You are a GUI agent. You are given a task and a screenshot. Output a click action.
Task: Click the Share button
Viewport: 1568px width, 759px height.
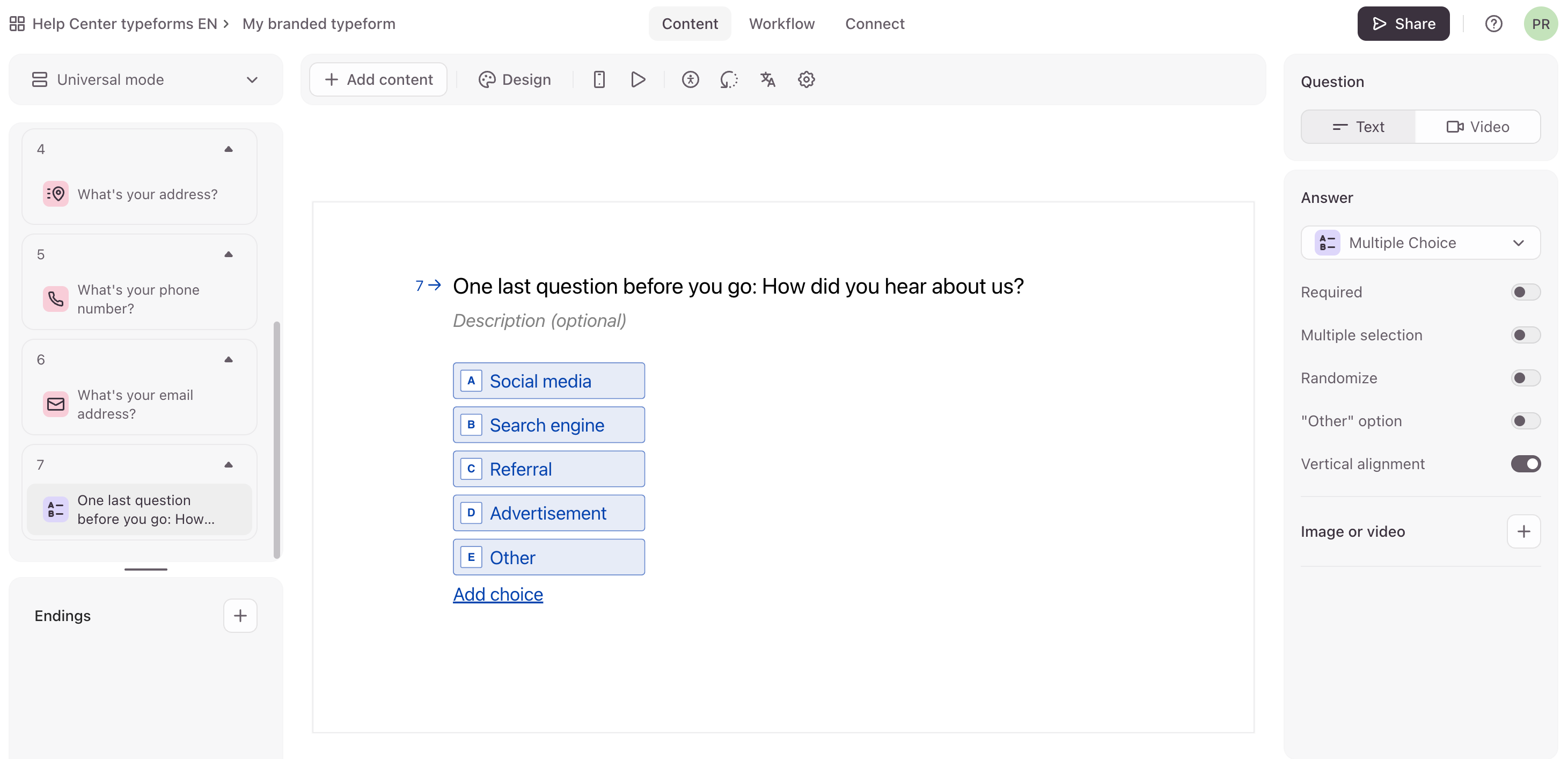pos(1403,24)
